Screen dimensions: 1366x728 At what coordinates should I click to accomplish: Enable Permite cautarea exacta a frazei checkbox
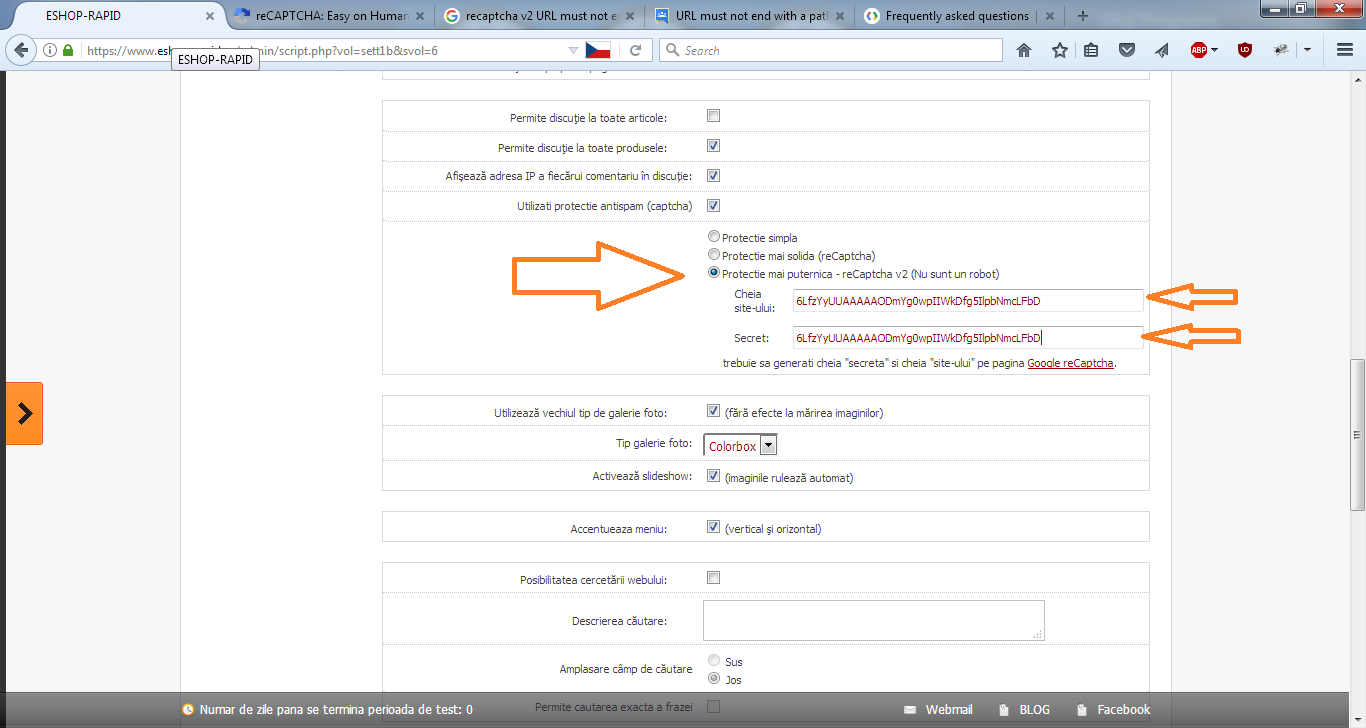tap(714, 707)
